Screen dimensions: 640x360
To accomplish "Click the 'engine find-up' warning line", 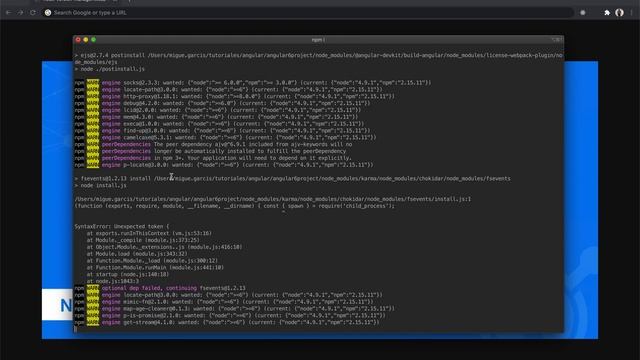I will (x=222, y=131).
